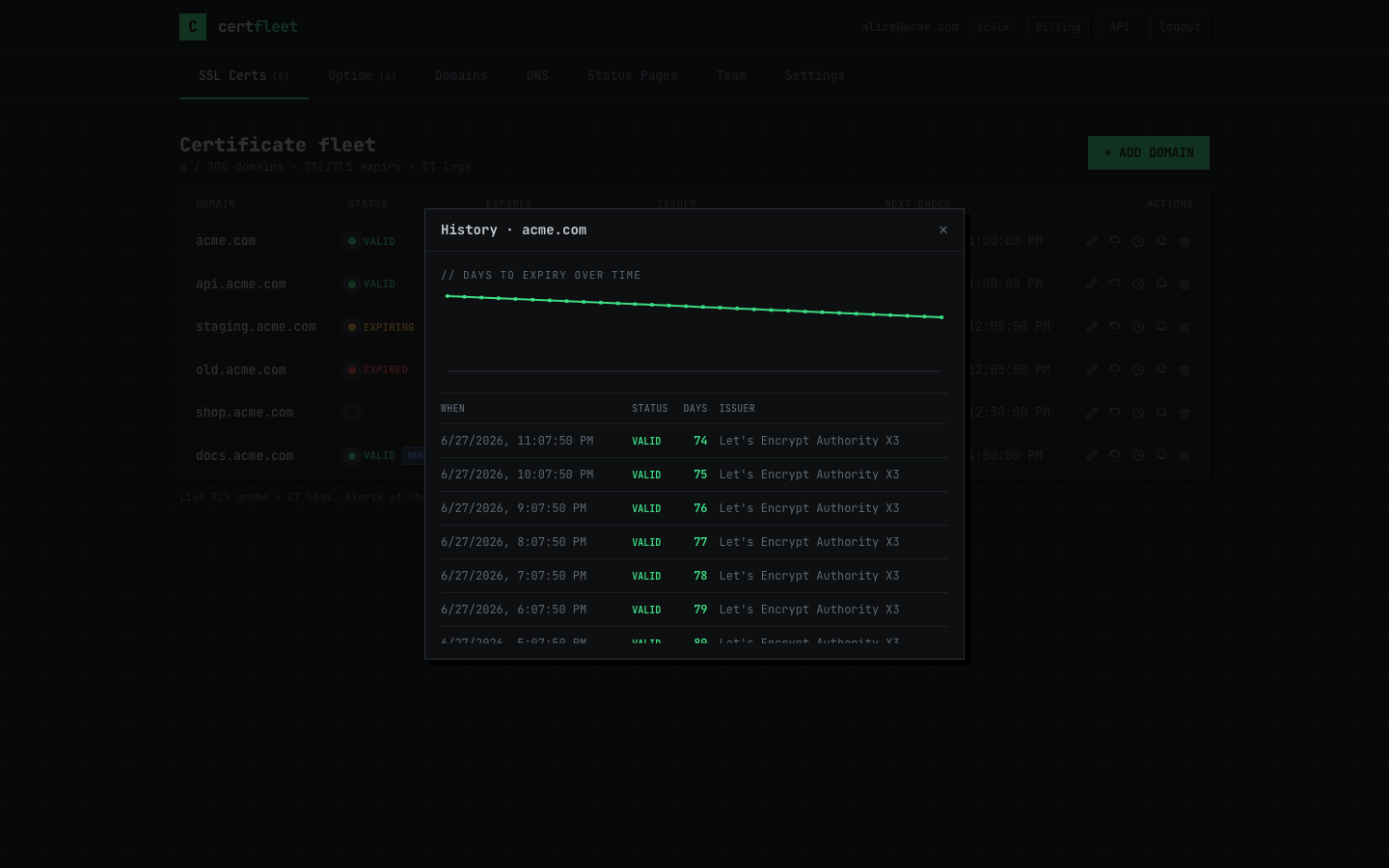Select the 6/27/2026, 8:07:50 PM history entry
The height and width of the screenshot is (868, 1389).
(x=694, y=542)
